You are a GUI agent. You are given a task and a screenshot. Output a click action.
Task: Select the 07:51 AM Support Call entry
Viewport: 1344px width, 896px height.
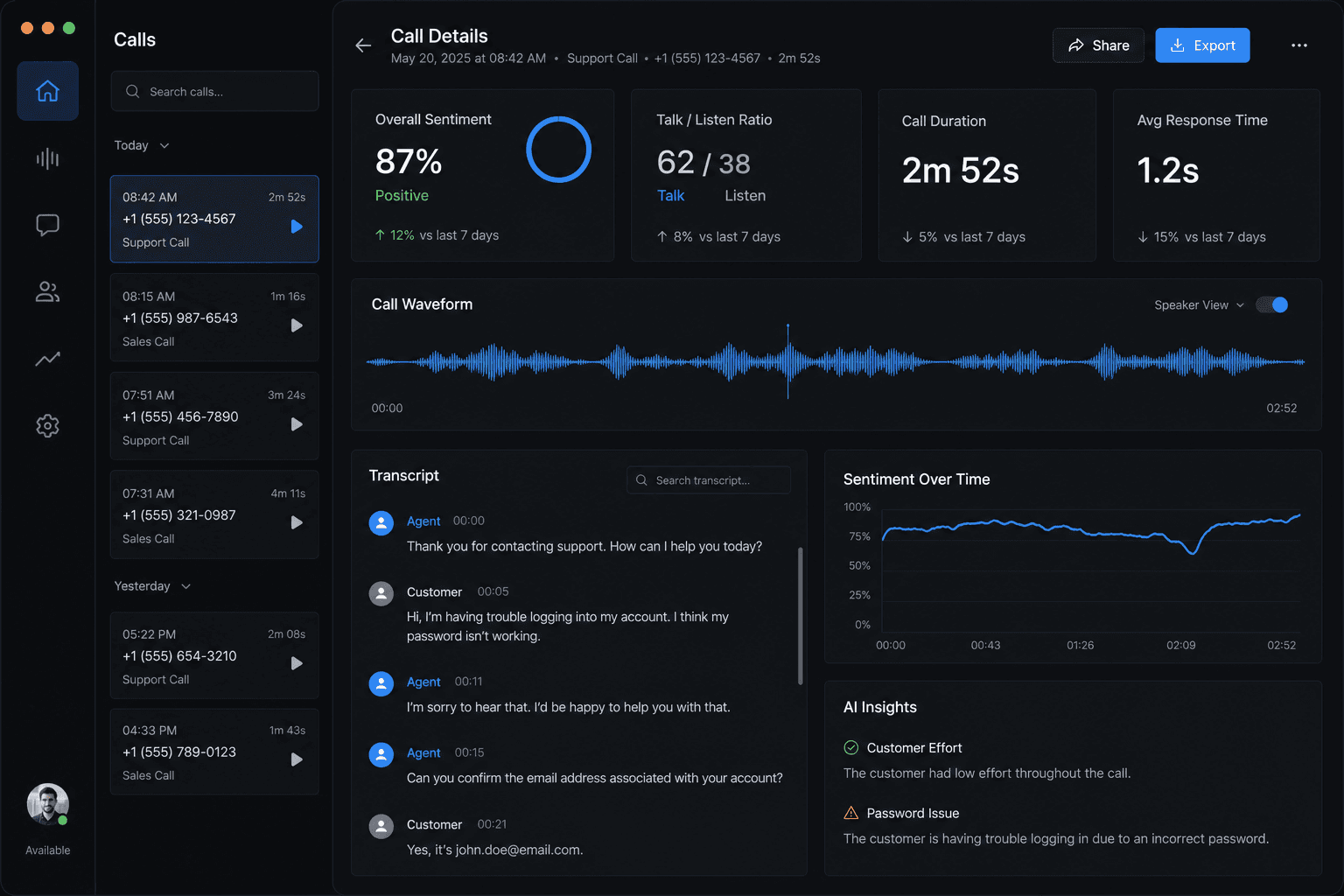(x=214, y=416)
